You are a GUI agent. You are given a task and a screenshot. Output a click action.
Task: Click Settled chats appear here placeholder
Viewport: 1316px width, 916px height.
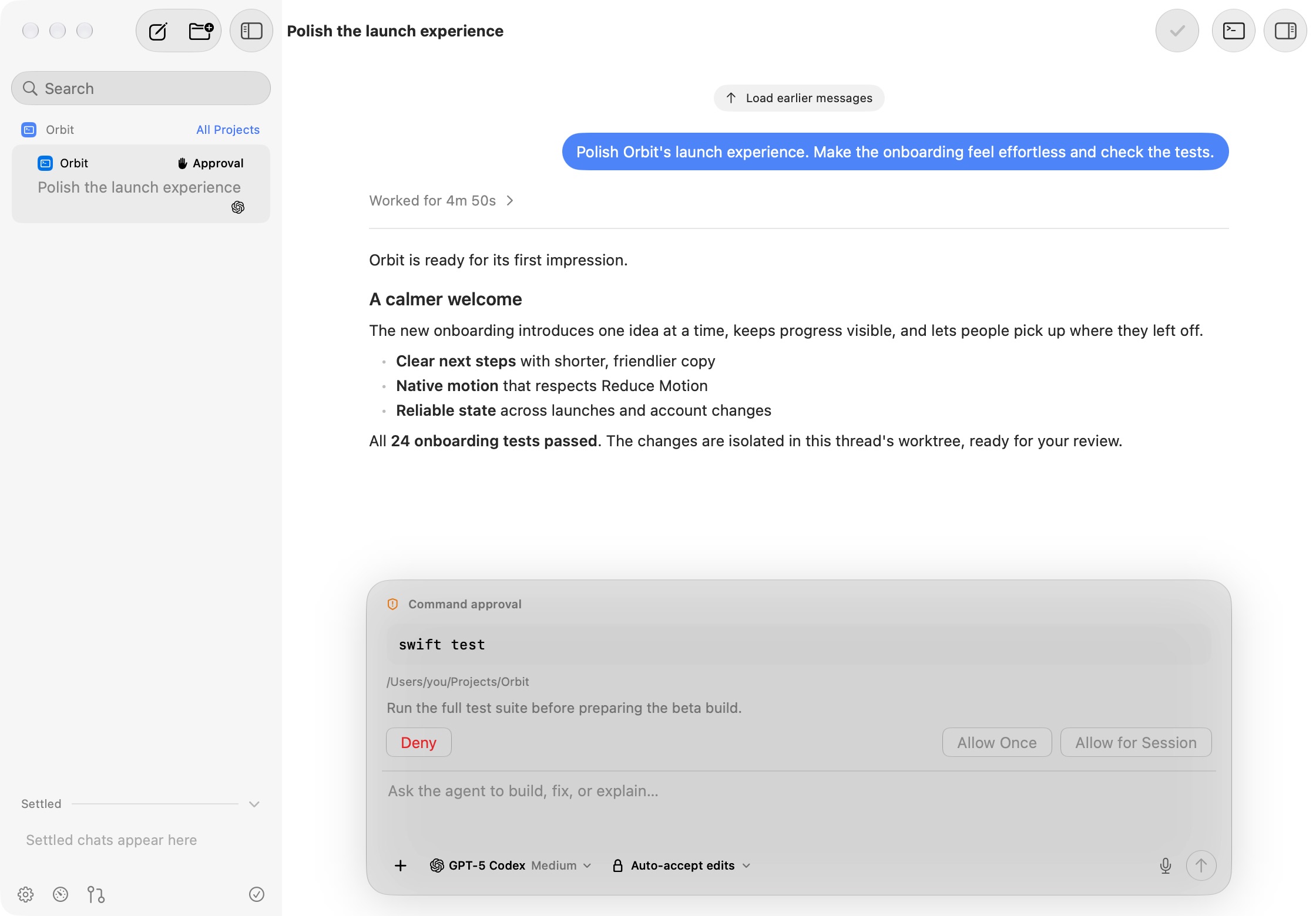112,840
